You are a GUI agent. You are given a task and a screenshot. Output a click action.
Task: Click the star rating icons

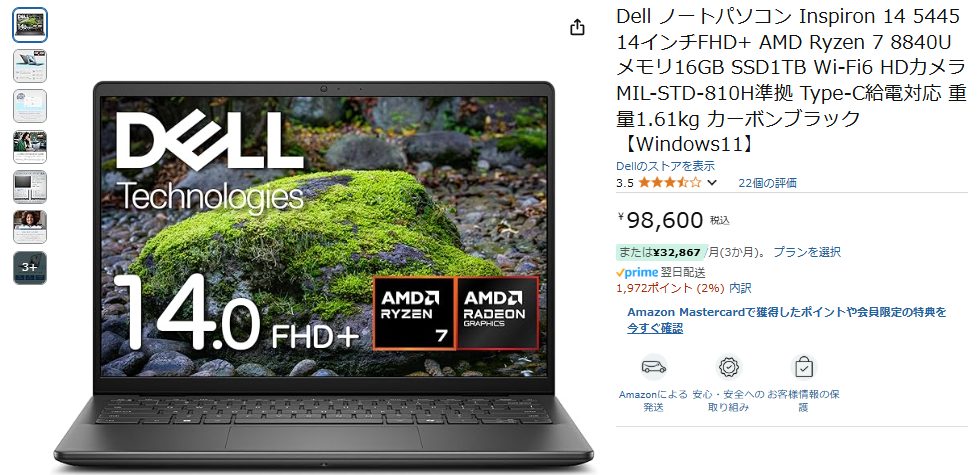coord(670,183)
